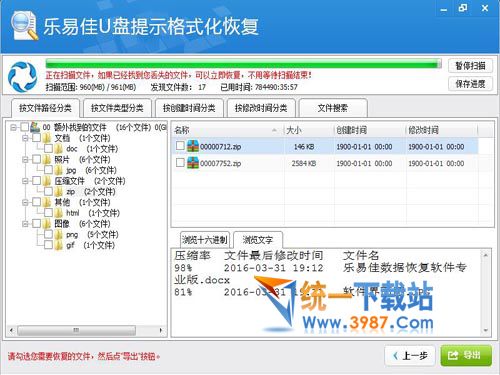
Task: Check the box for 00007752.zip
Action: (x=180, y=163)
